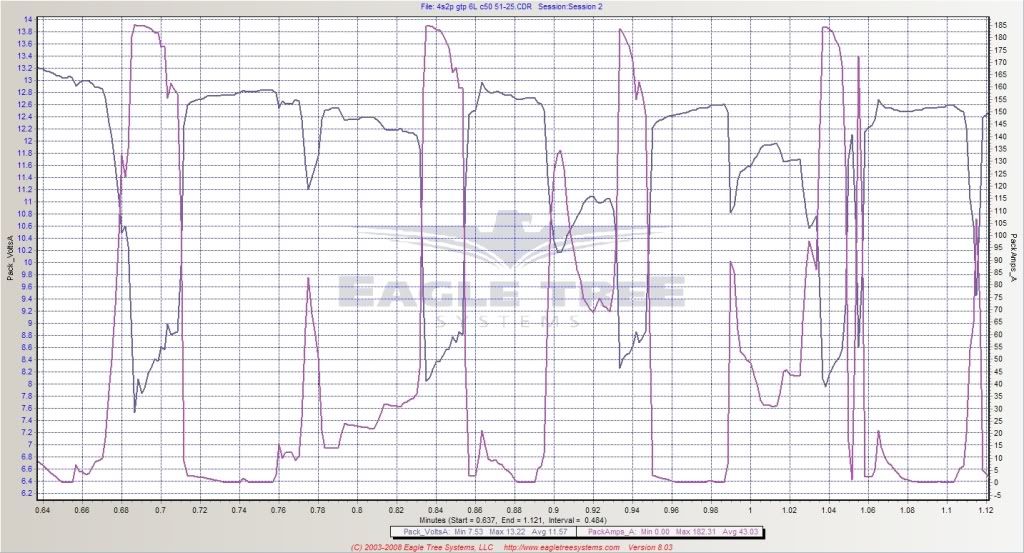Click the 0.9 tick on time axis
The width and height of the screenshot is (1024, 553).
point(554,509)
